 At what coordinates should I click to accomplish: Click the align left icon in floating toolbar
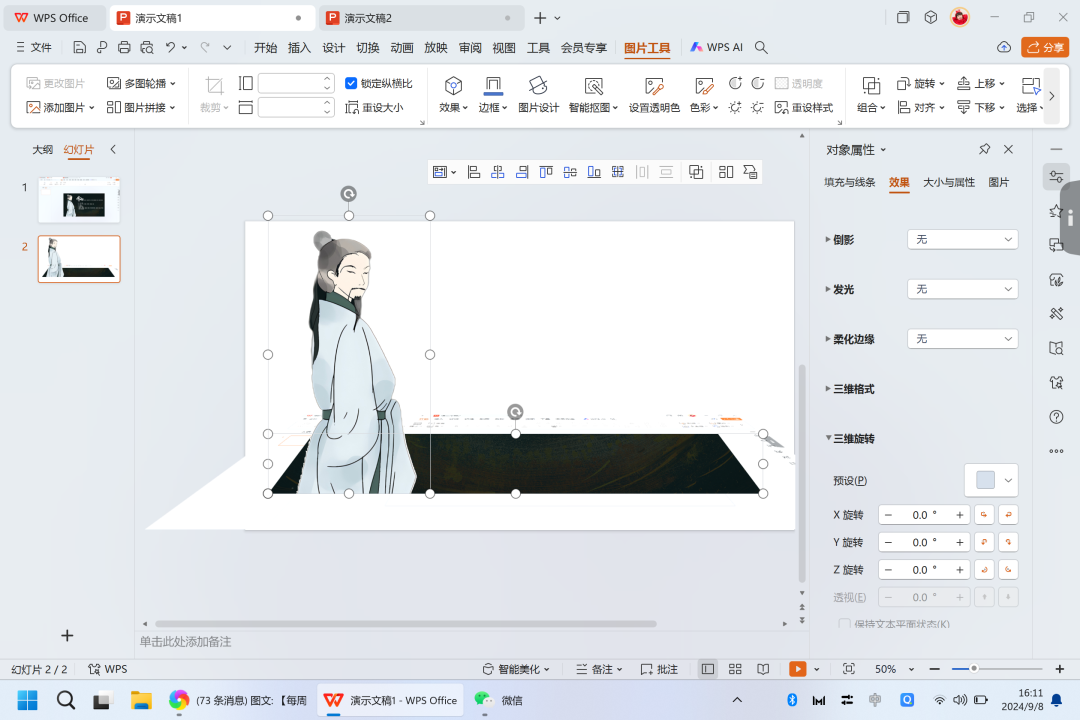point(474,172)
